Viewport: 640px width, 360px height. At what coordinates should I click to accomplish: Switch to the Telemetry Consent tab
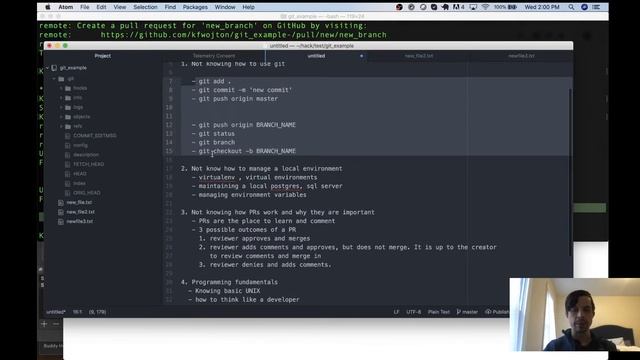click(x=214, y=56)
